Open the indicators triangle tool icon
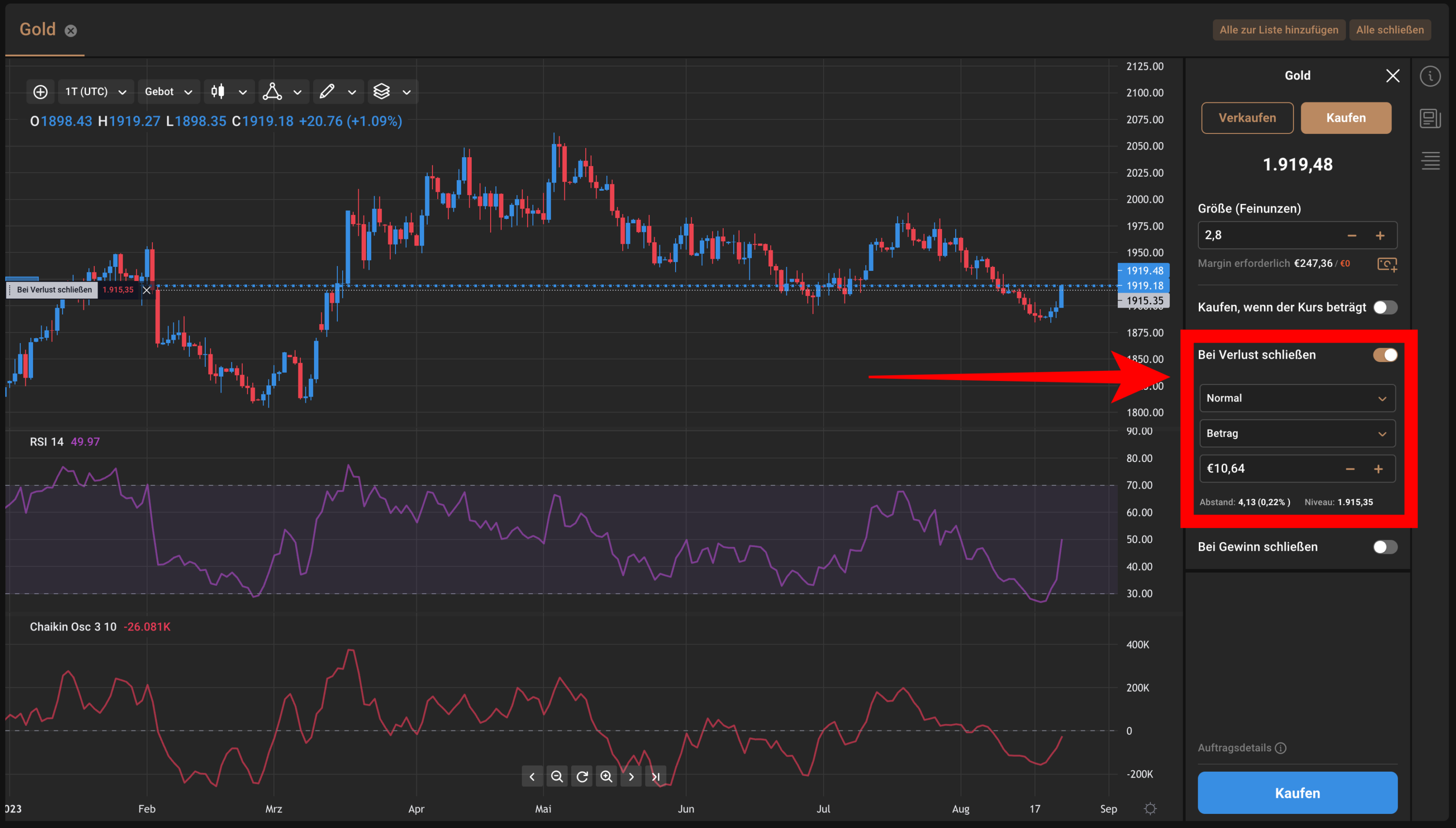The height and width of the screenshot is (828, 1456). coord(272,92)
